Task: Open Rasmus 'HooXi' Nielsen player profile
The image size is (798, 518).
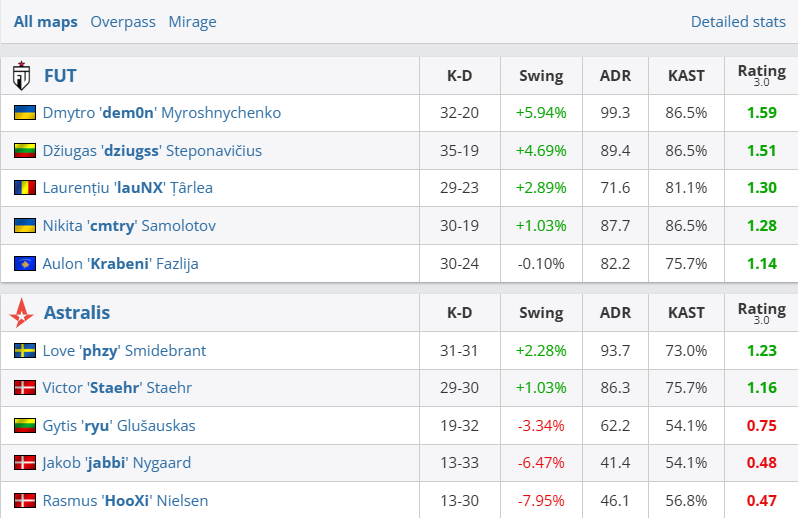Action: click(125, 500)
